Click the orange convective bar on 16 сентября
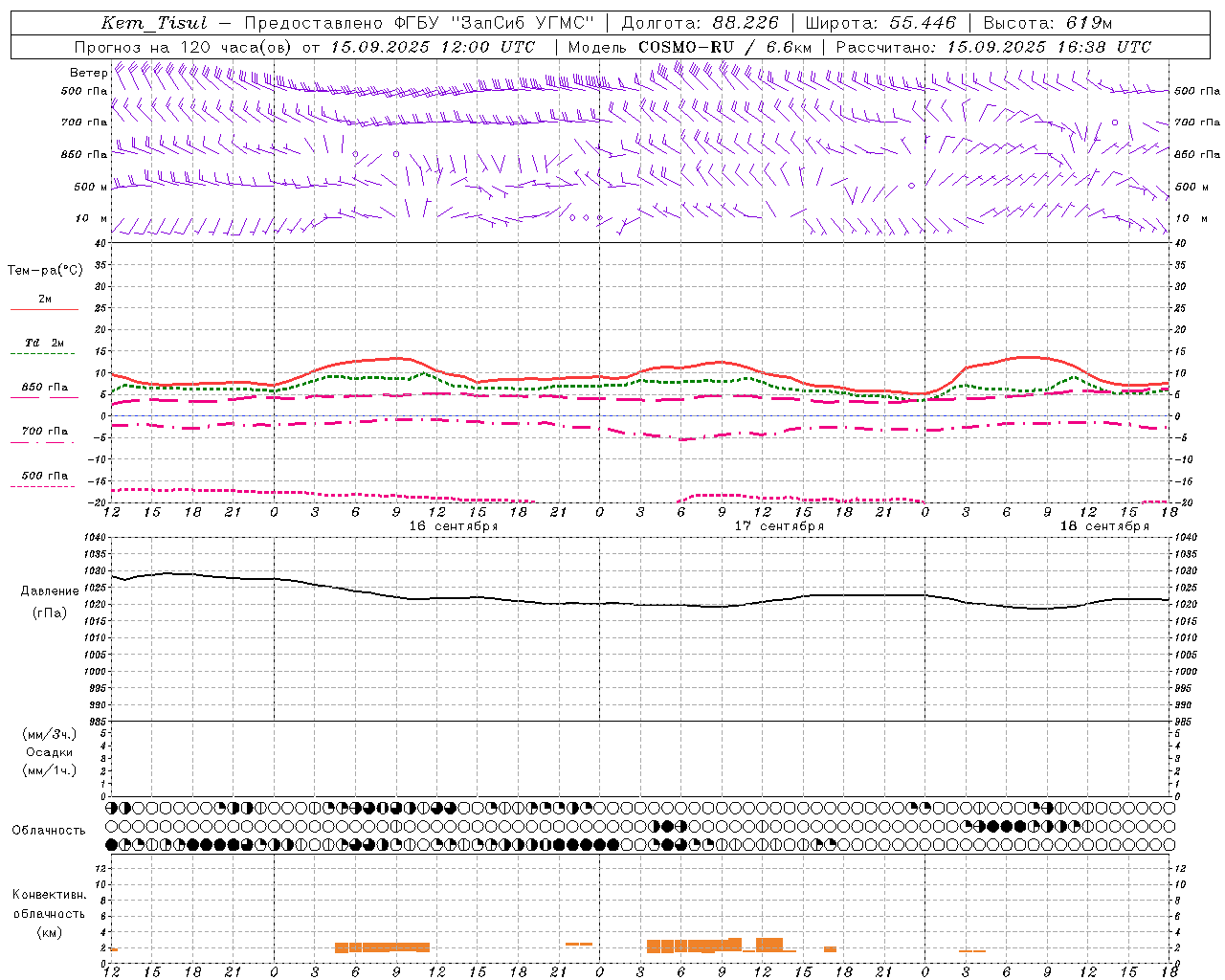The width and height of the screenshot is (1225, 980). click(382, 947)
